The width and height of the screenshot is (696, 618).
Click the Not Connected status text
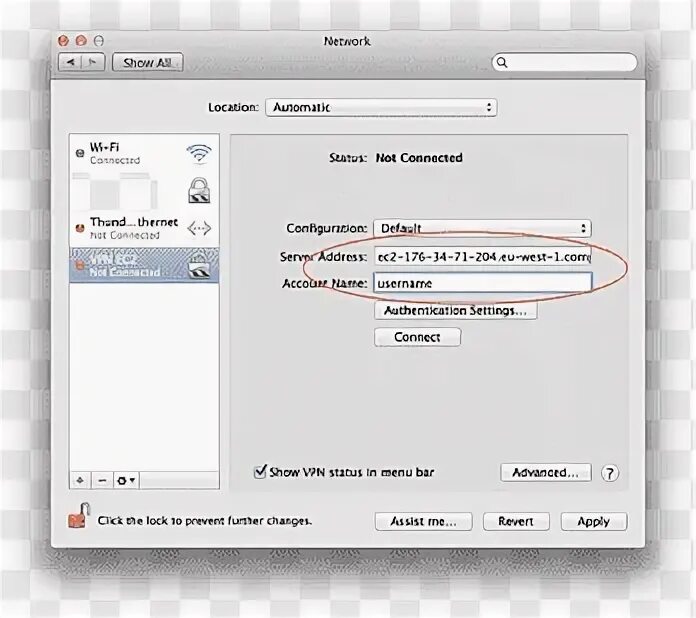(x=419, y=158)
